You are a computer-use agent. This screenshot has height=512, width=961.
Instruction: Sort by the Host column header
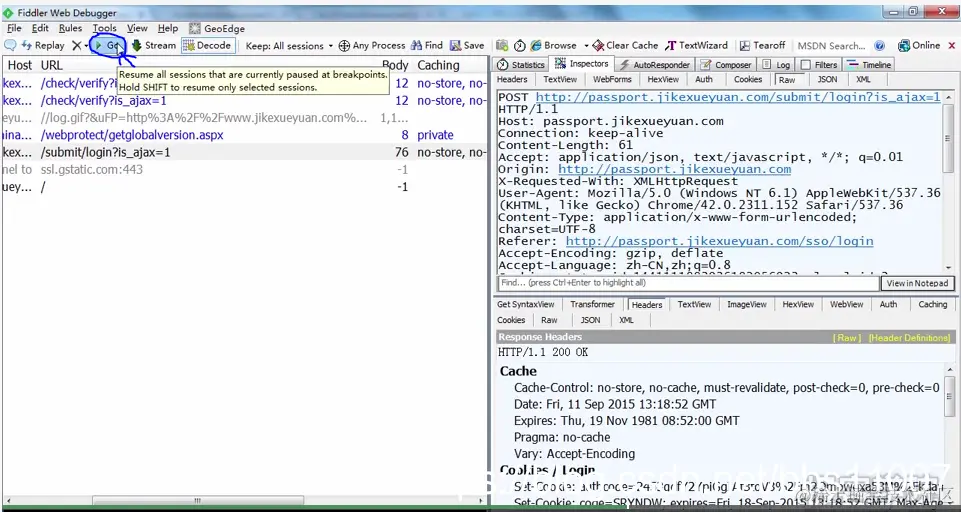pos(20,65)
